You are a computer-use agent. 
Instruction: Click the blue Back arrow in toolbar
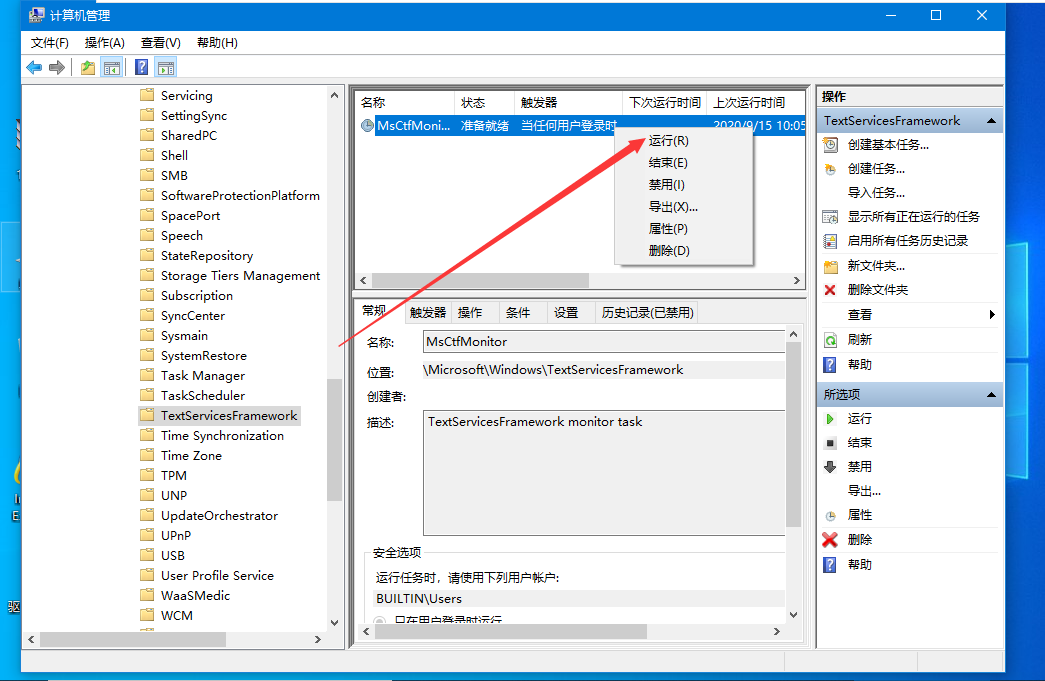click(34, 67)
